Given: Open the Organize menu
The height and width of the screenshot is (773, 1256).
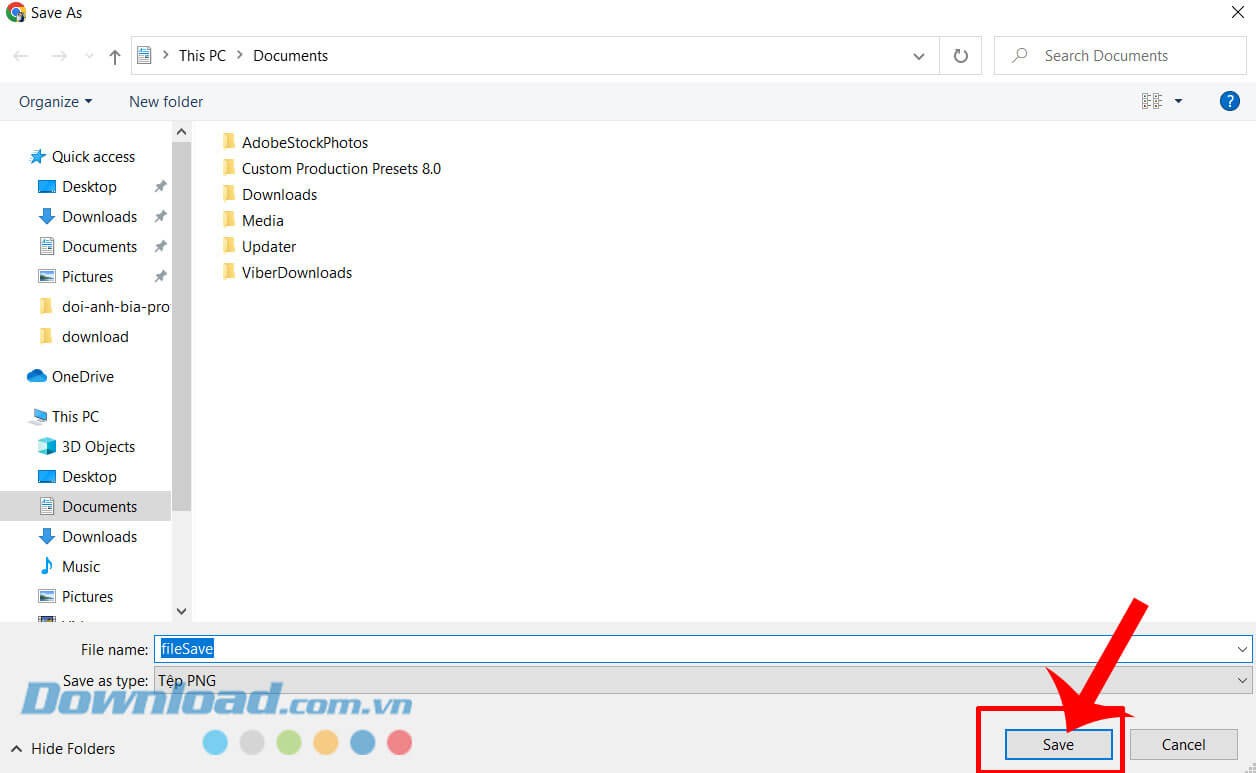Looking at the screenshot, I should coord(55,102).
